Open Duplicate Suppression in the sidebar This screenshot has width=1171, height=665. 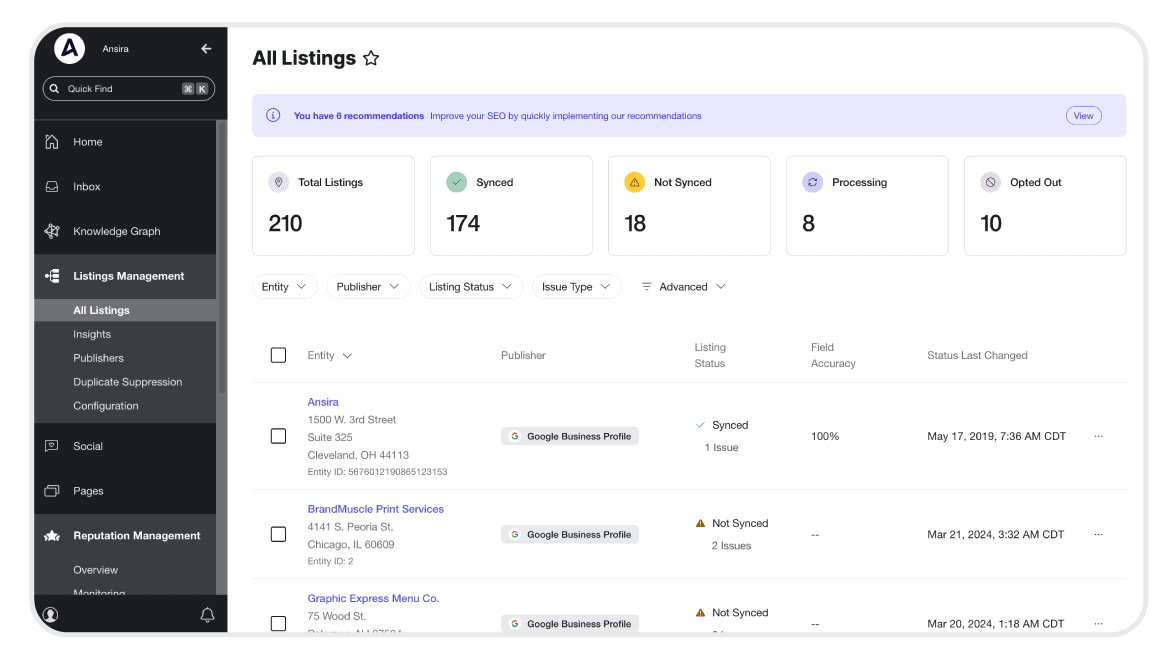128,382
